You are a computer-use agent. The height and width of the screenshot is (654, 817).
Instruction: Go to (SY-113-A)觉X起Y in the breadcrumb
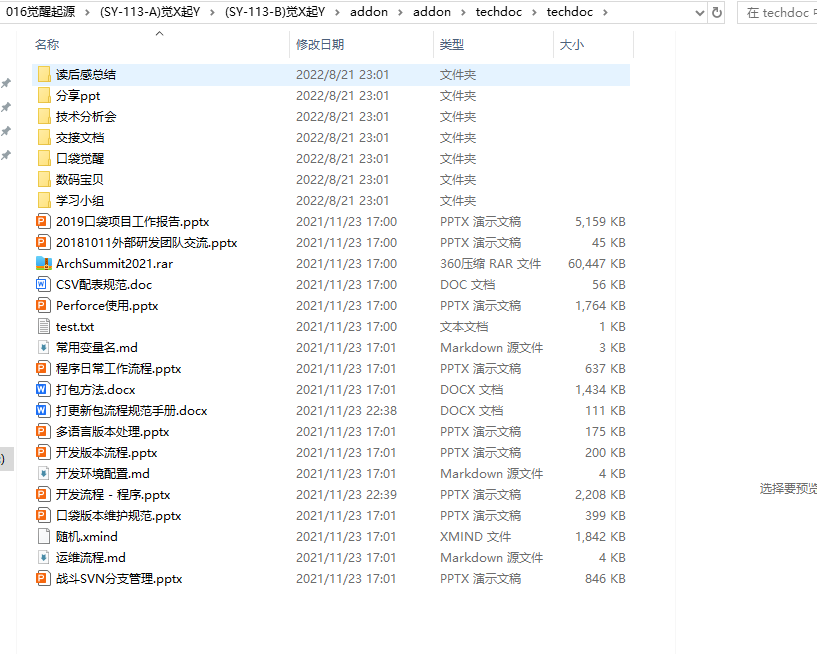tap(150, 12)
